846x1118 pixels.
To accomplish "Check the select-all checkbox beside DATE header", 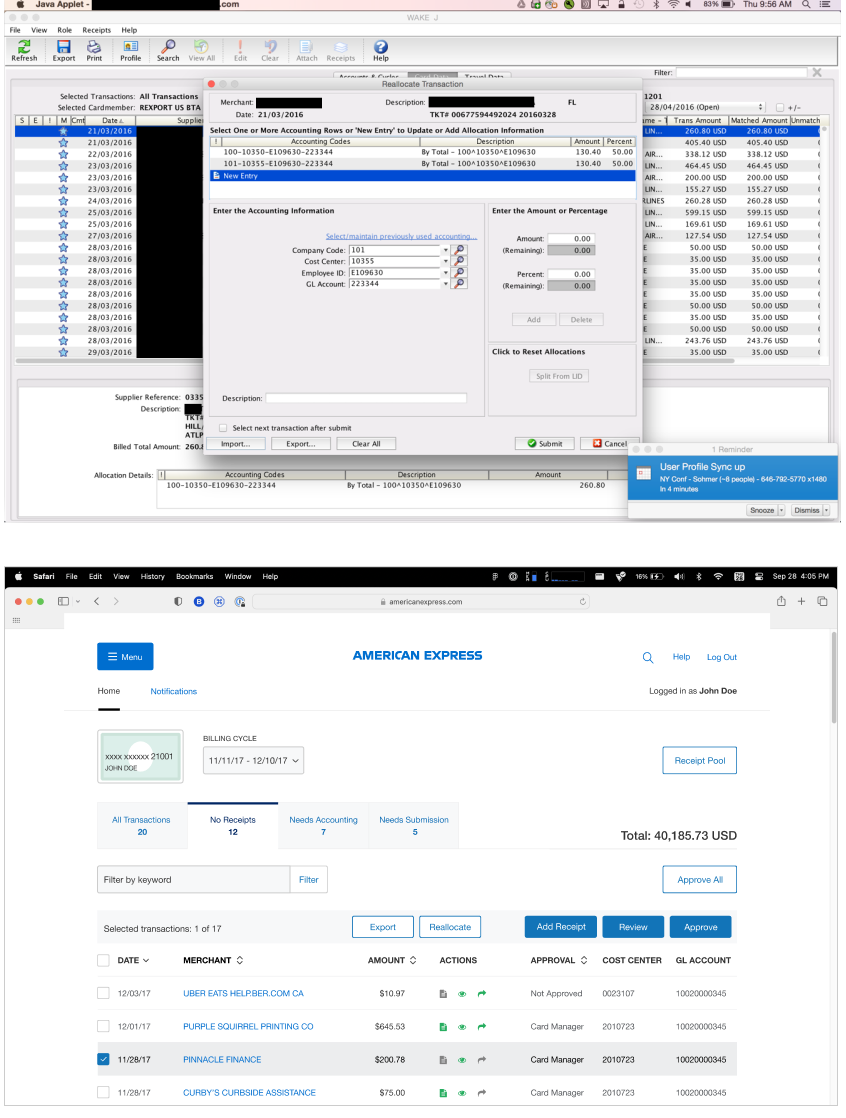I will point(103,960).
